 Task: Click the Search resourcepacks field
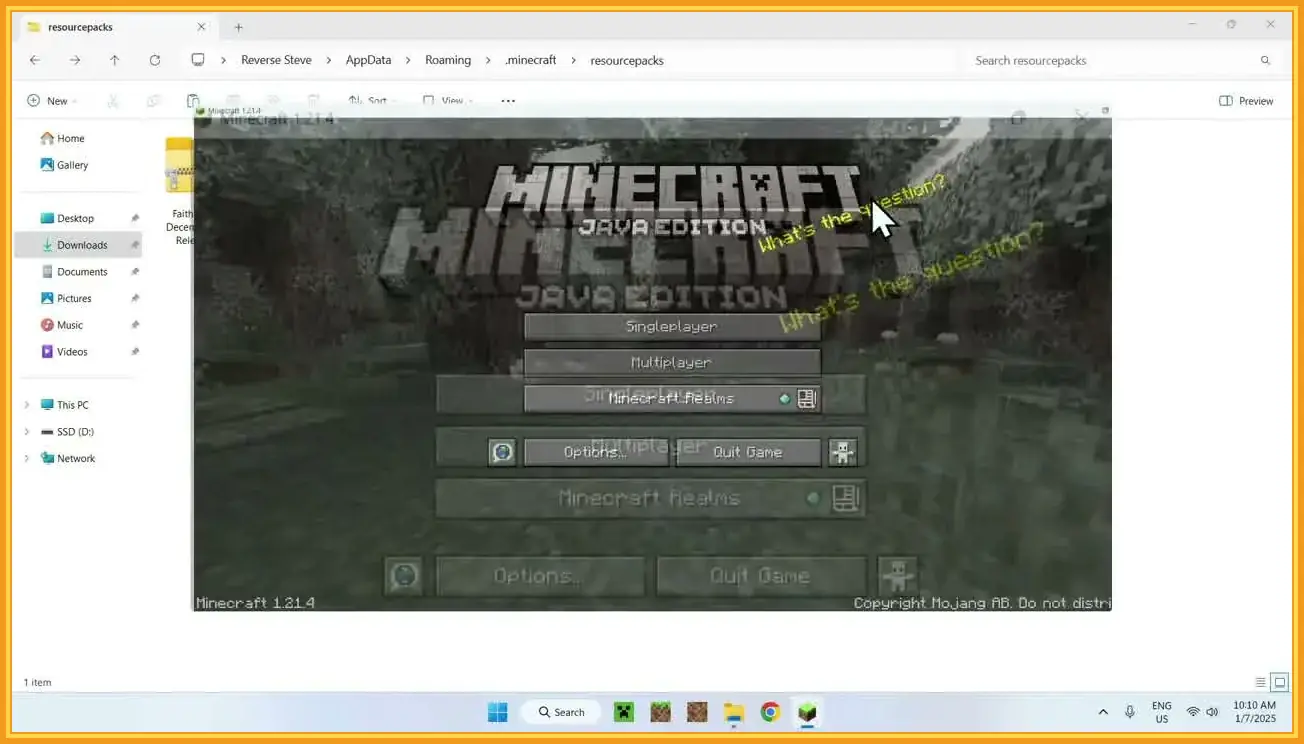pyautogui.click(x=1122, y=60)
